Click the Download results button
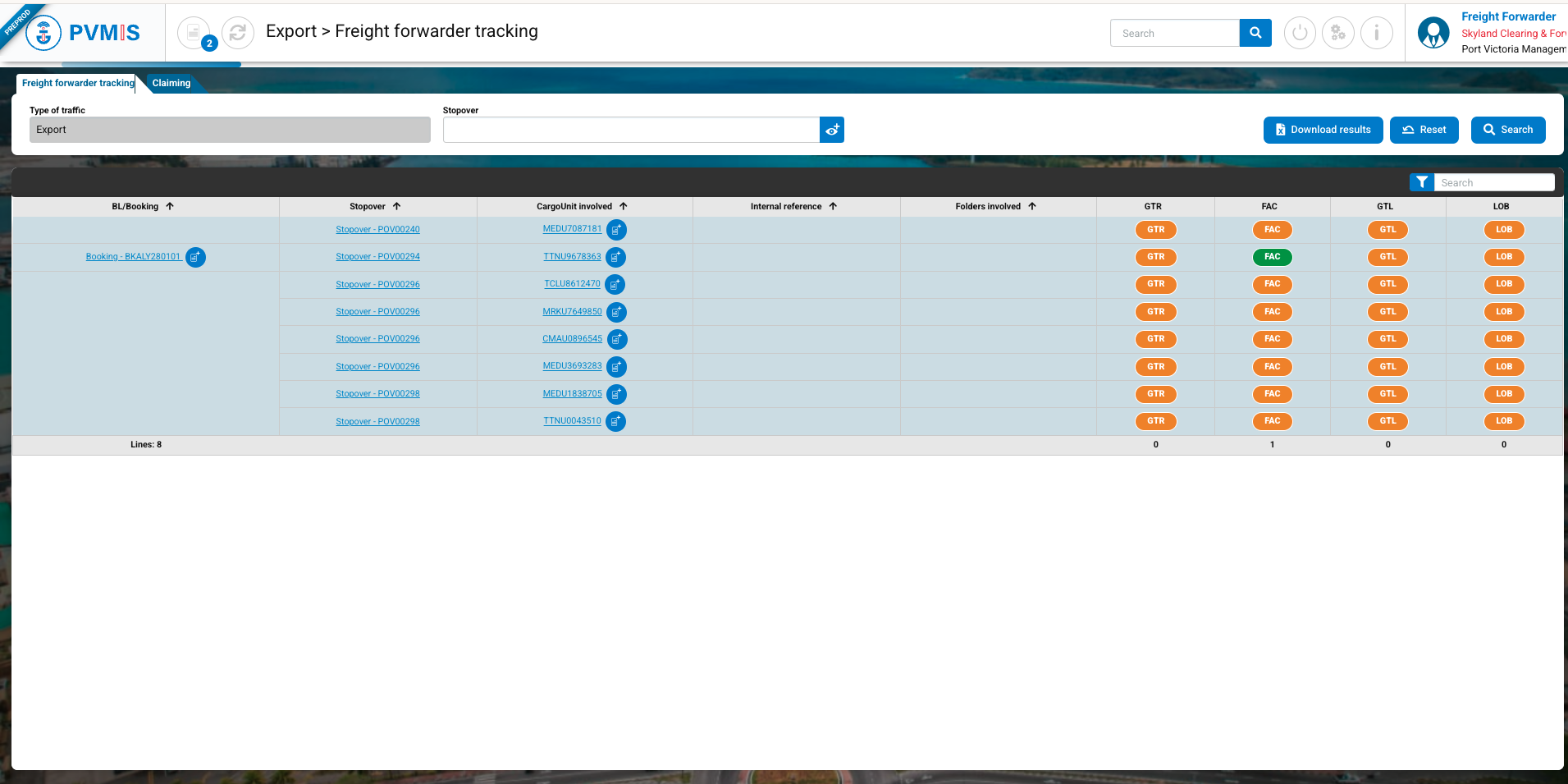The height and width of the screenshot is (784, 1568). pos(1323,130)
